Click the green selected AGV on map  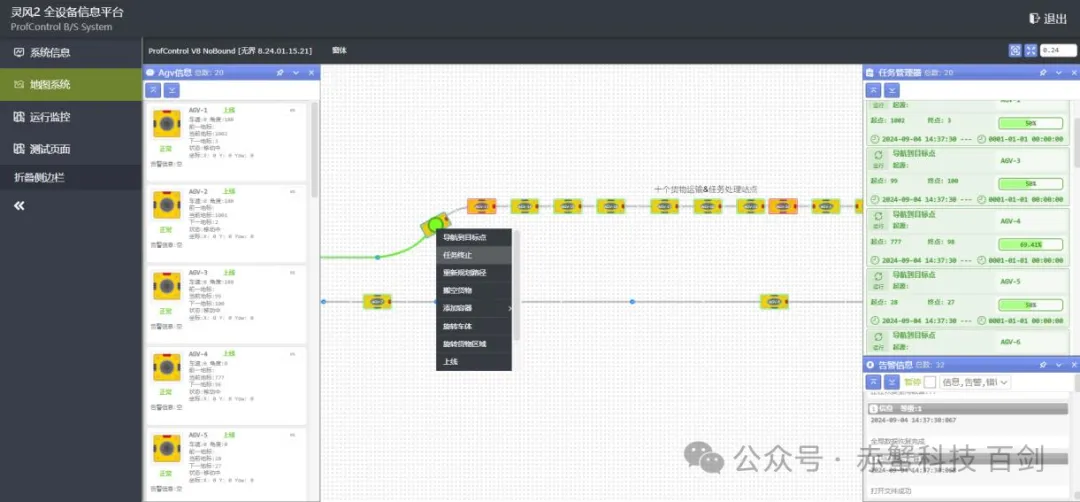point(434,224)
